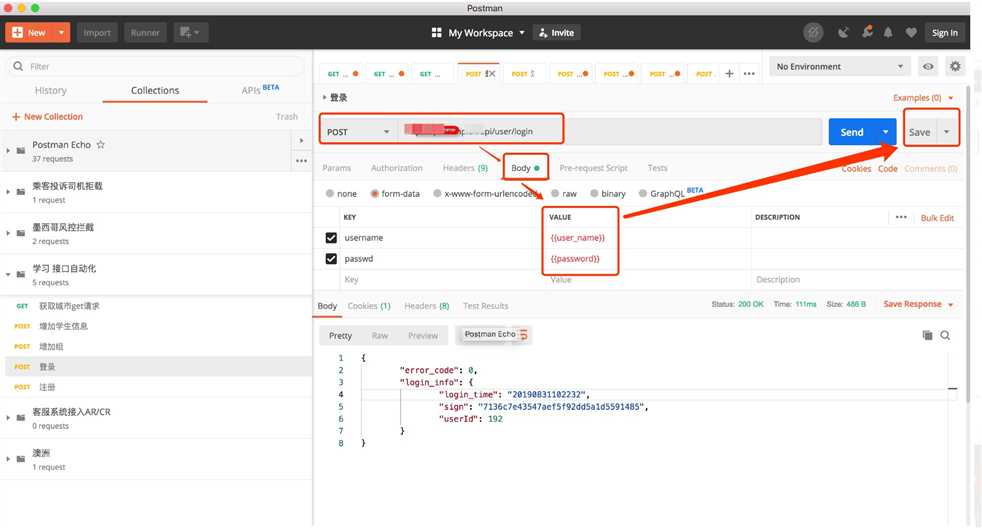Viewport: 982px width, 528px height.
Task: Switch to APIs BETA tab
Action: pyautogui.click(x=260, y=90)
